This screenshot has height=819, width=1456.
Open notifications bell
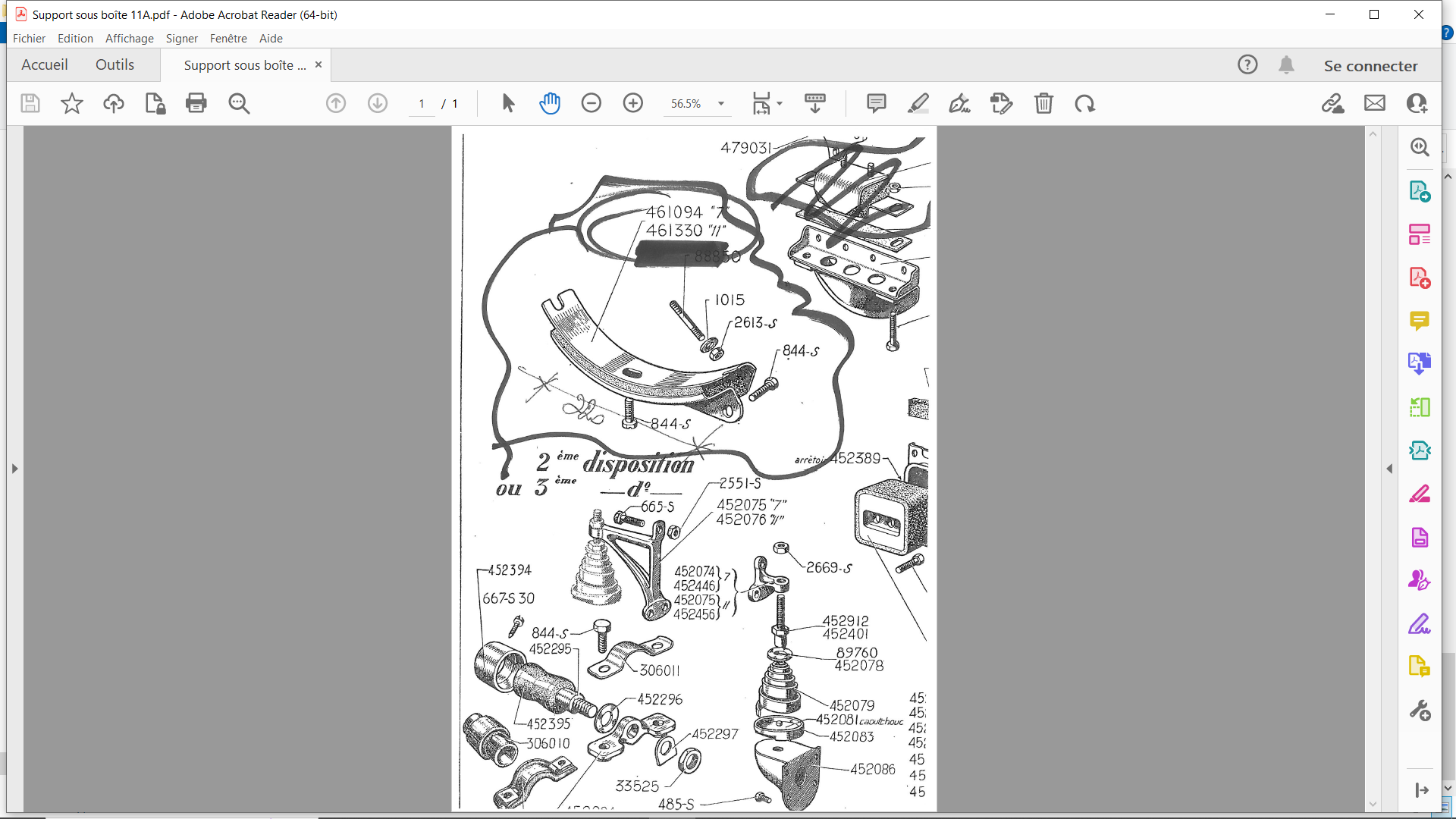point(1287,65)
